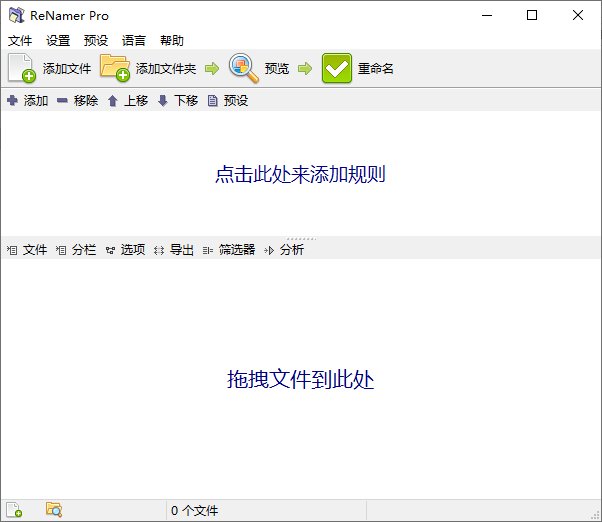Click the rules preset document icon
Screen dimensions: 602x522
pyautogui.click(x=212, y=101)
